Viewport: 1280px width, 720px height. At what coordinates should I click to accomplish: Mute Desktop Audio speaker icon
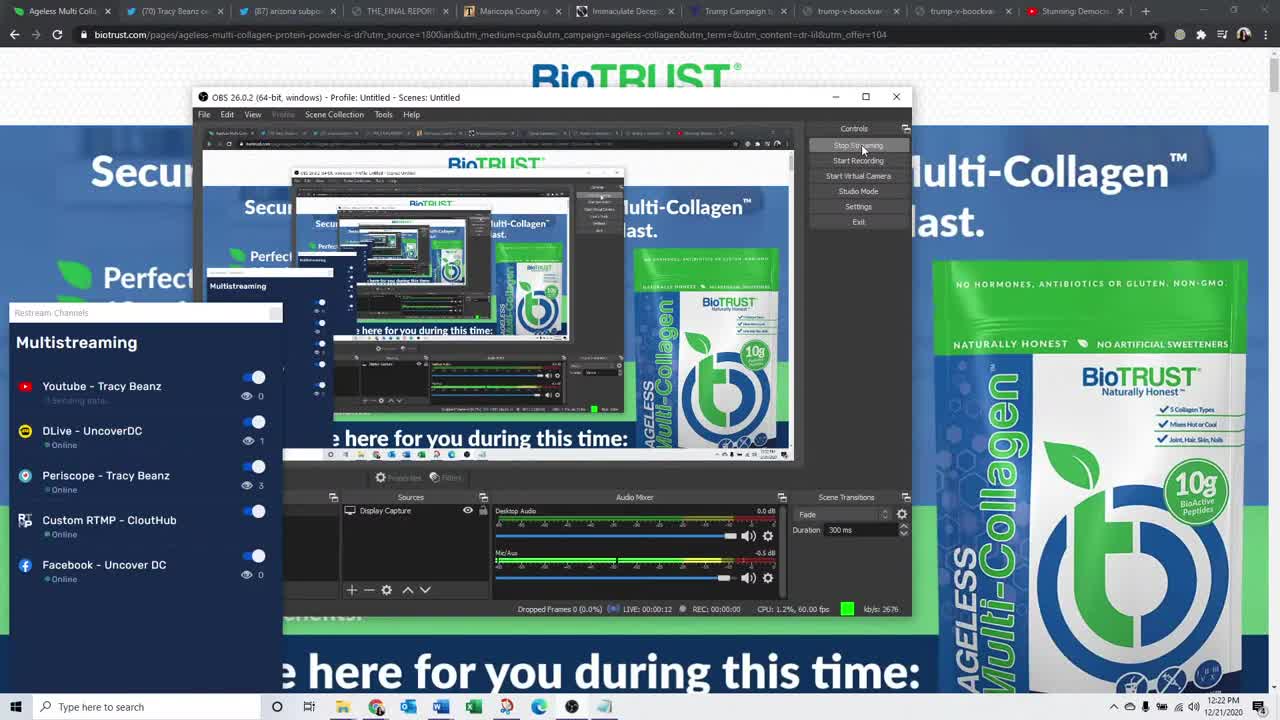tap(748, 536)
